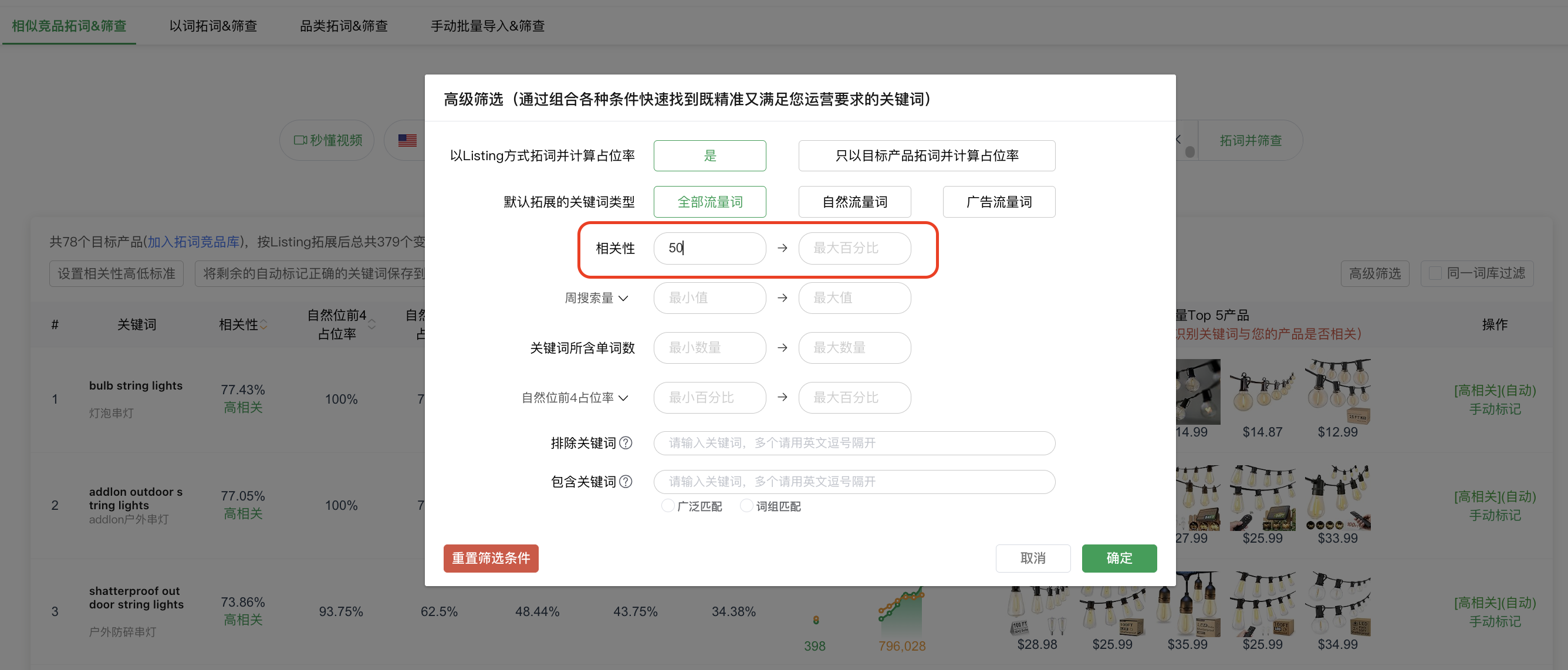Click the 确定 confirm button
1568x670 pixels.
(x=1118, y=558)
